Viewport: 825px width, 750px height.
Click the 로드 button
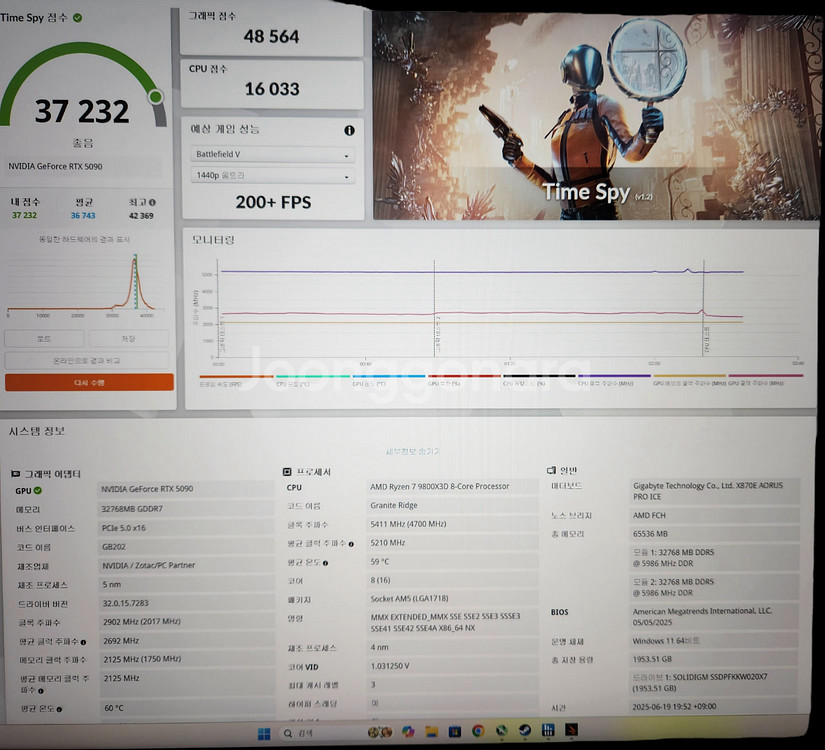tap(44, 339)
